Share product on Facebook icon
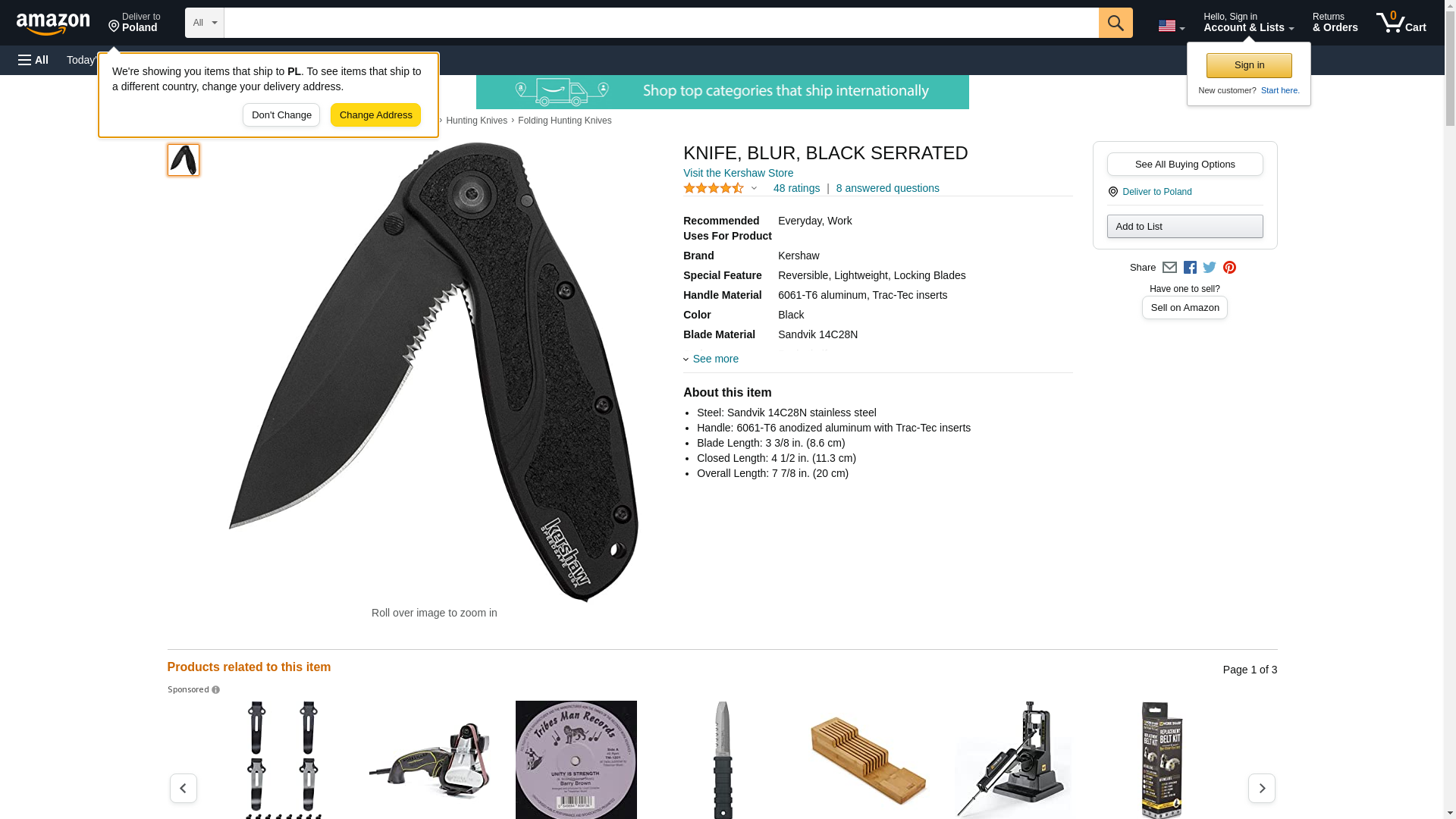The image size is (1456, 819). point(1190,268)
